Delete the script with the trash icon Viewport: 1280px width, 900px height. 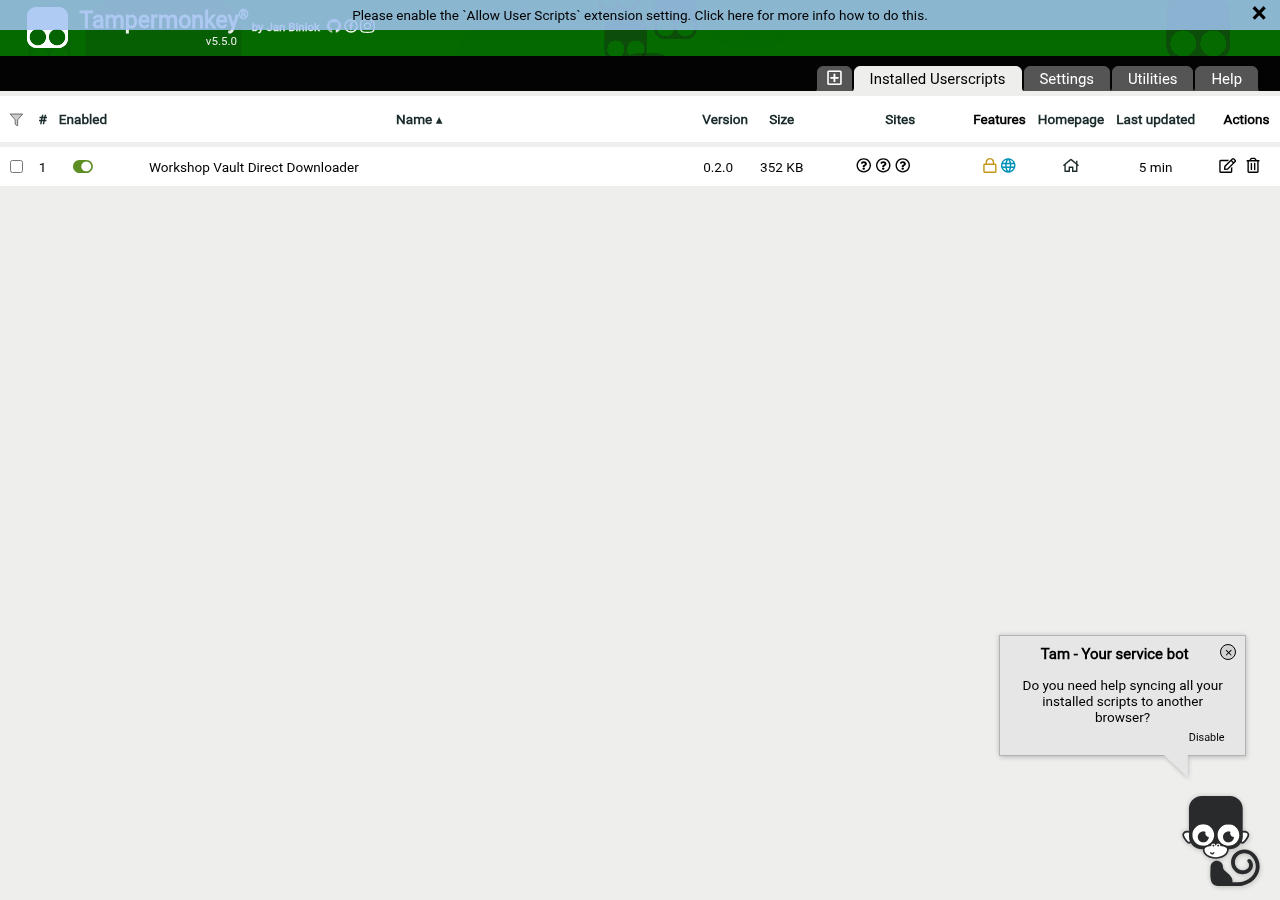point(1253,166)
